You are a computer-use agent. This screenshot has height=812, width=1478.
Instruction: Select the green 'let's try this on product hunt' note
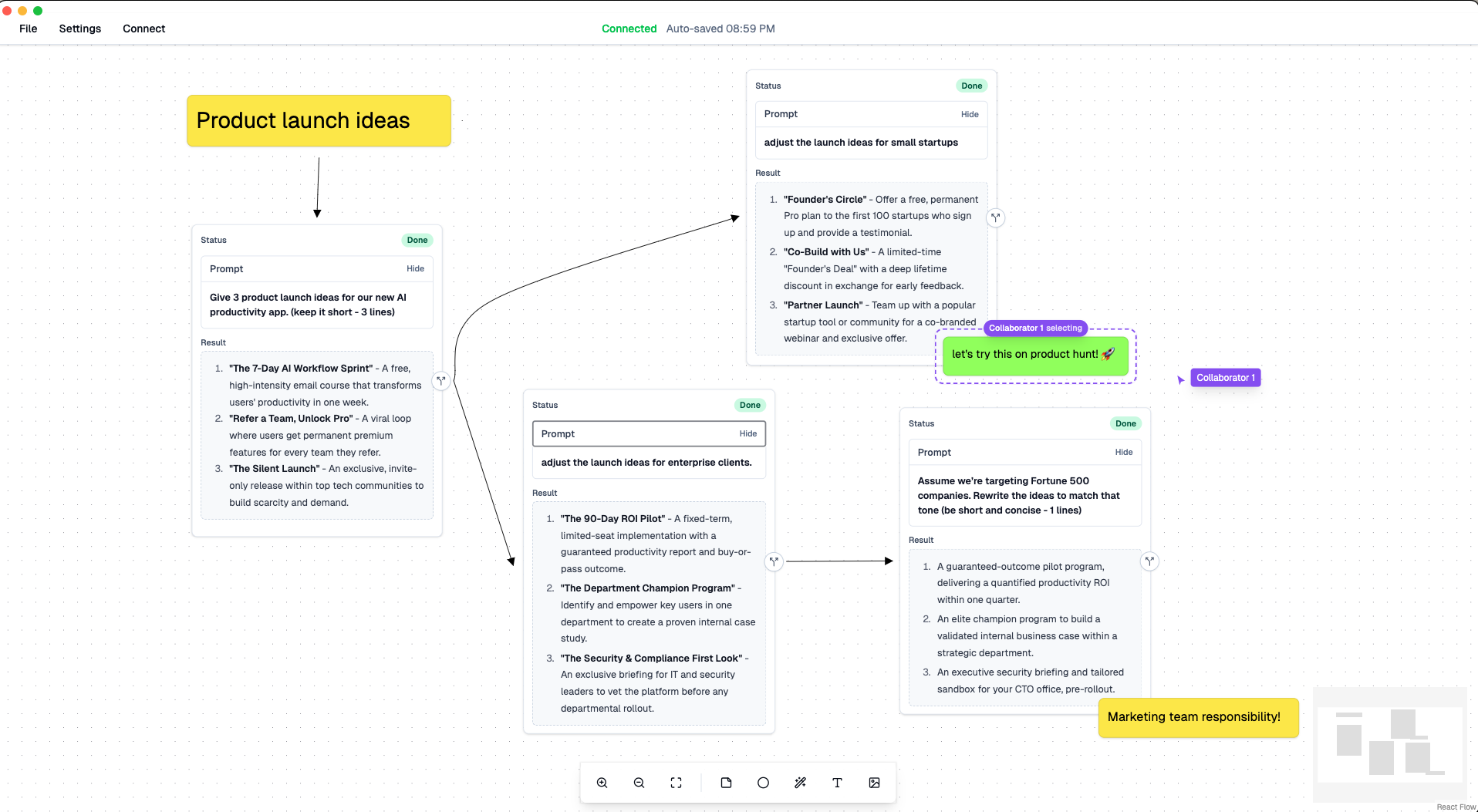[1035, 355]
